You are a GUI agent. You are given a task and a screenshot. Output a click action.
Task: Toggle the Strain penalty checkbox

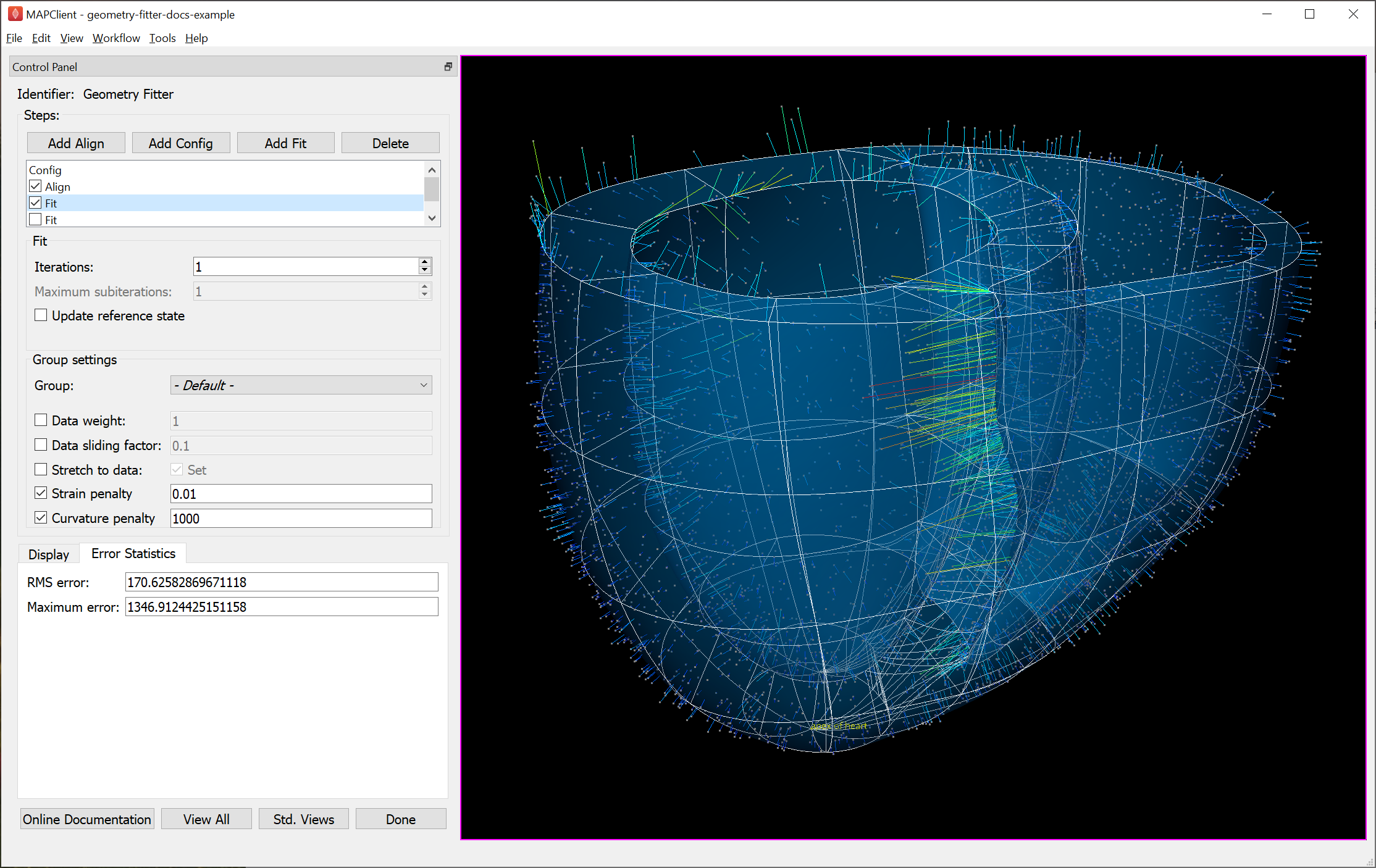(41, 493)
